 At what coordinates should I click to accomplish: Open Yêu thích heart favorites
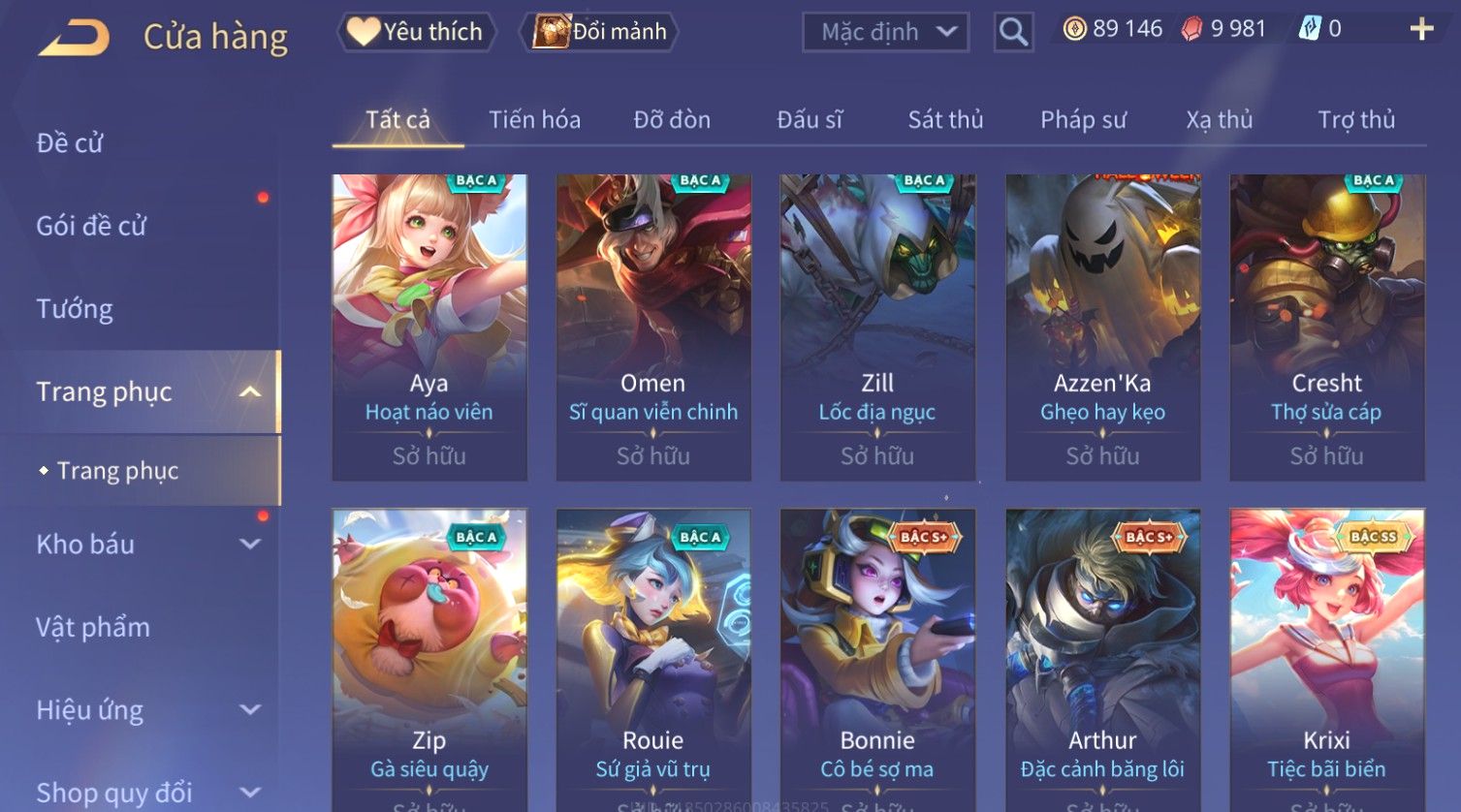417,32
